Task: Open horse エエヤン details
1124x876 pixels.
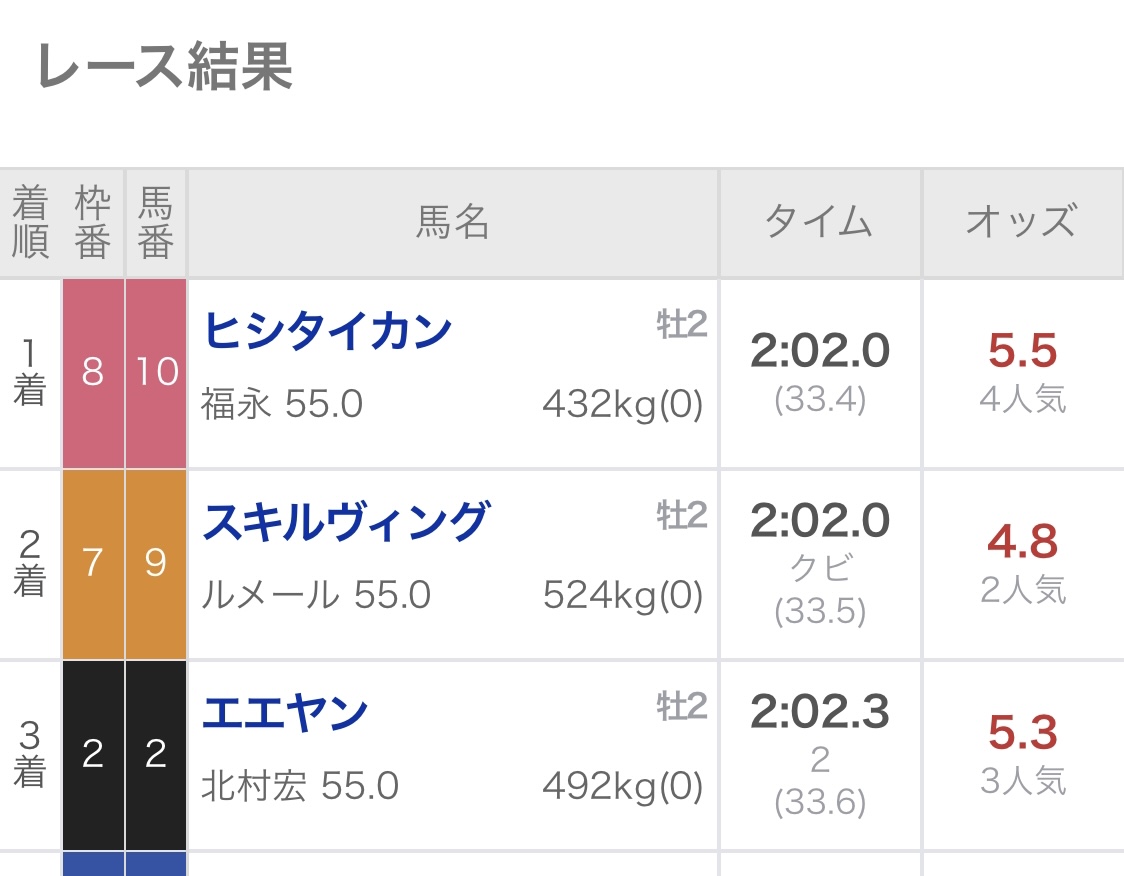Action: click(x=285, y=713)
